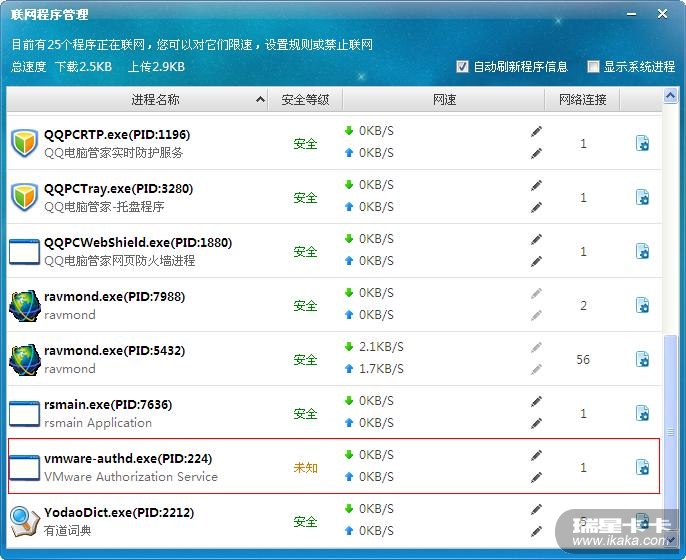Click 未知 security level of vmware-authd.exe
Screen dimensions: 686x560
(305, 468)
